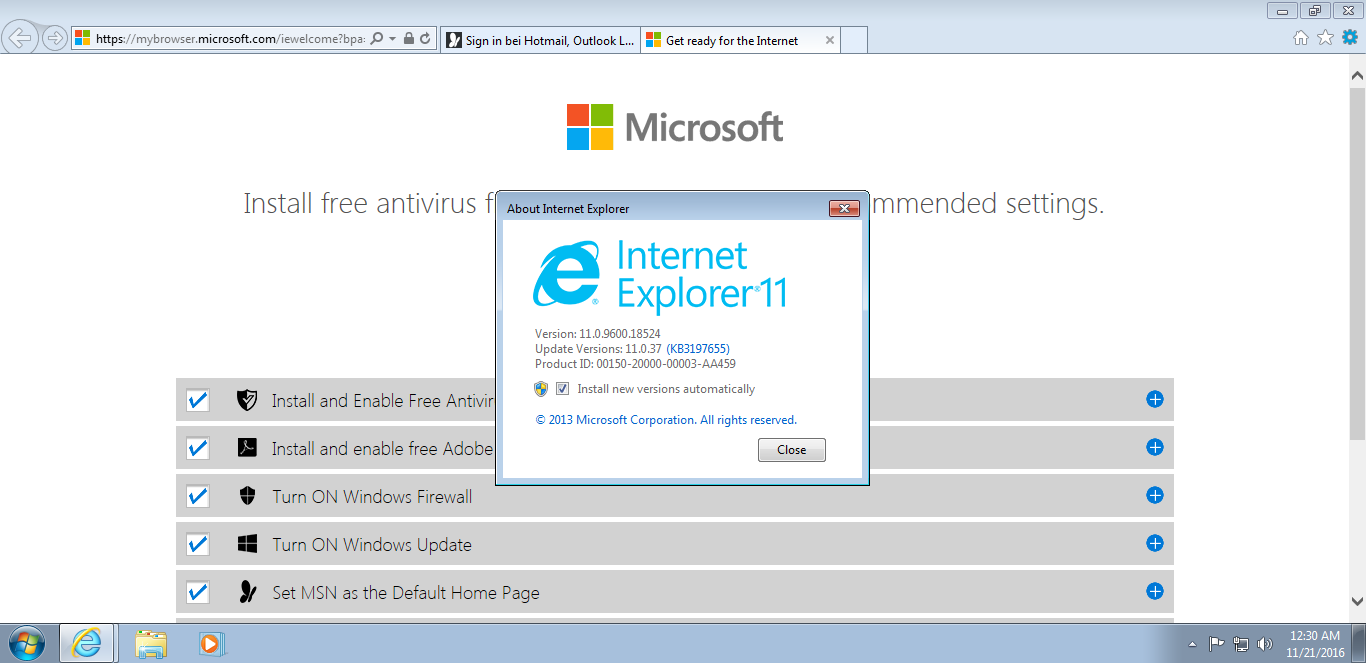Expand the MSN Default Home Page plus icon
This screenshot has width=1366, height=663.
[x=1155, y=591]
